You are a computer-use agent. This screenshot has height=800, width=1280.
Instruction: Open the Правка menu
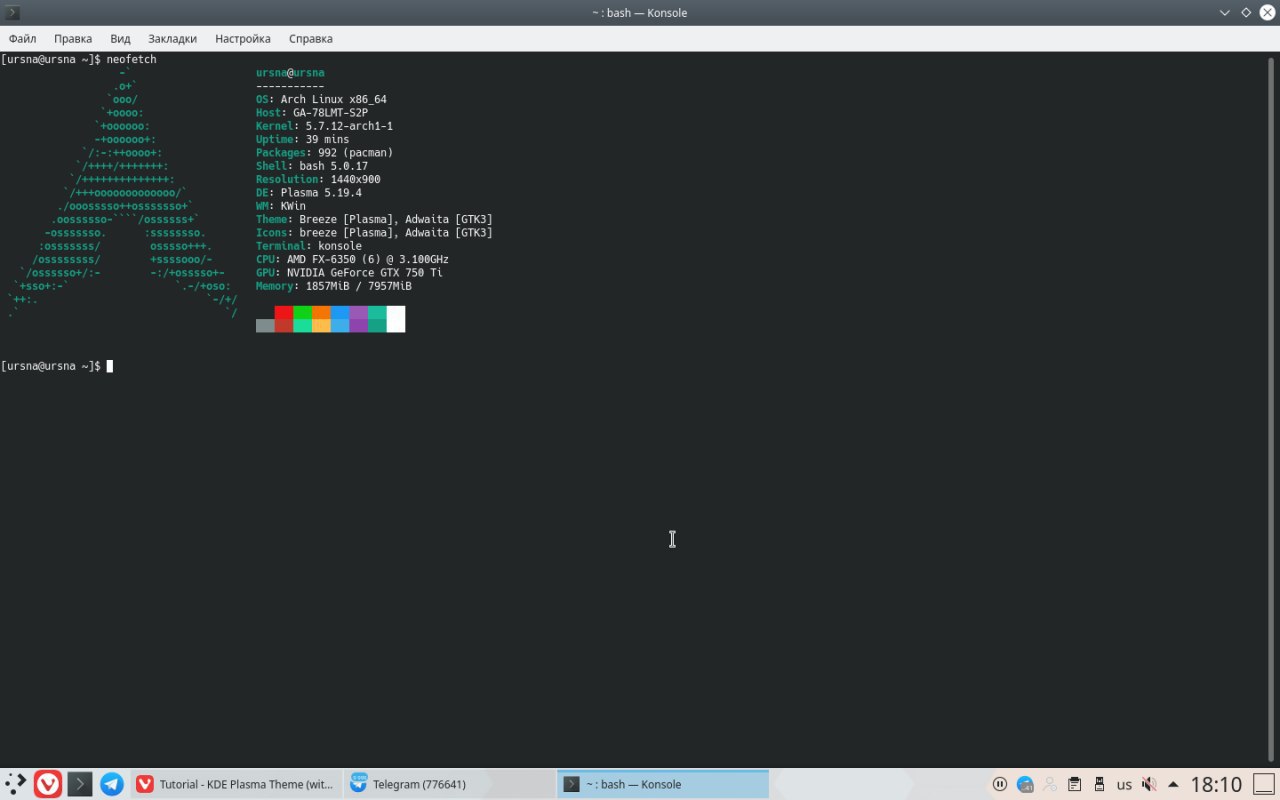coord(73,39)
